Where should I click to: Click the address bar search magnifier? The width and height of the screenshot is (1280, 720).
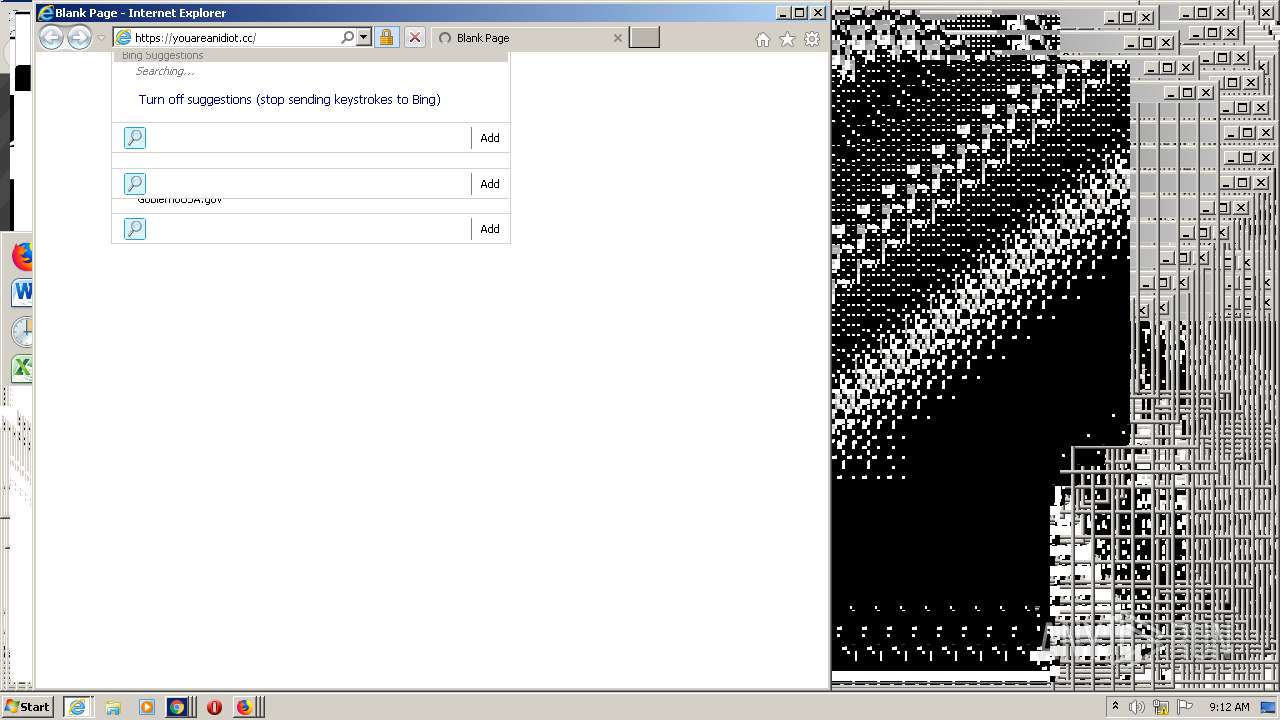347,38
